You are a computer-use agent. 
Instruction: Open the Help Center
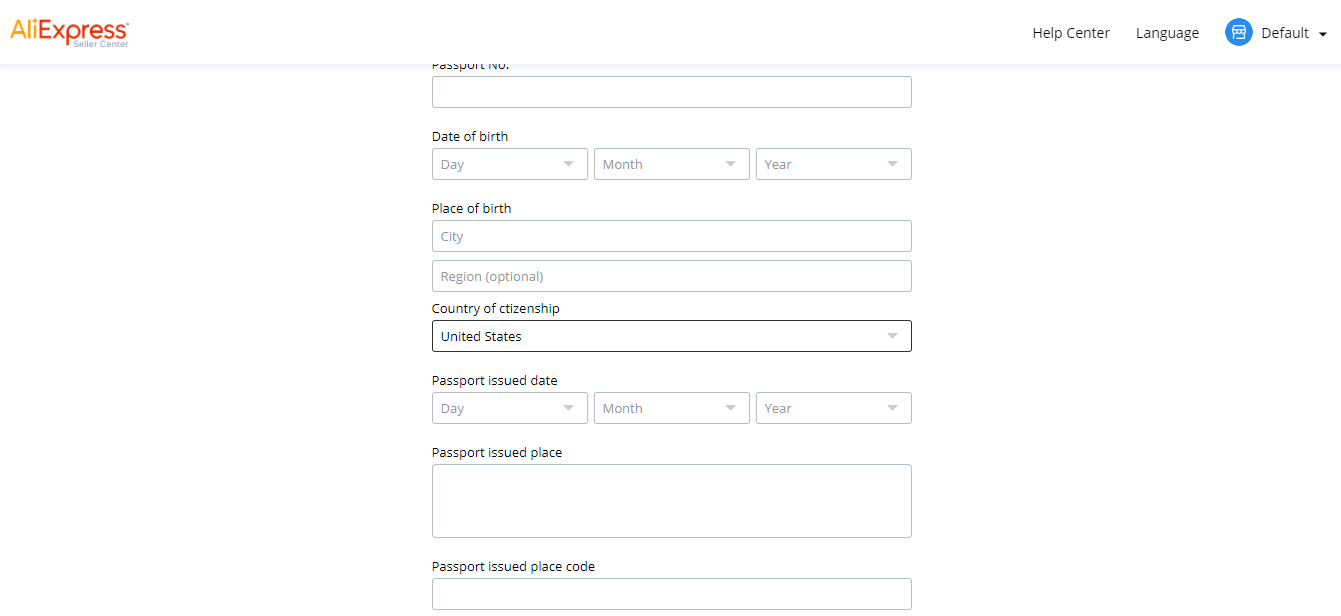pos(1070,32)
